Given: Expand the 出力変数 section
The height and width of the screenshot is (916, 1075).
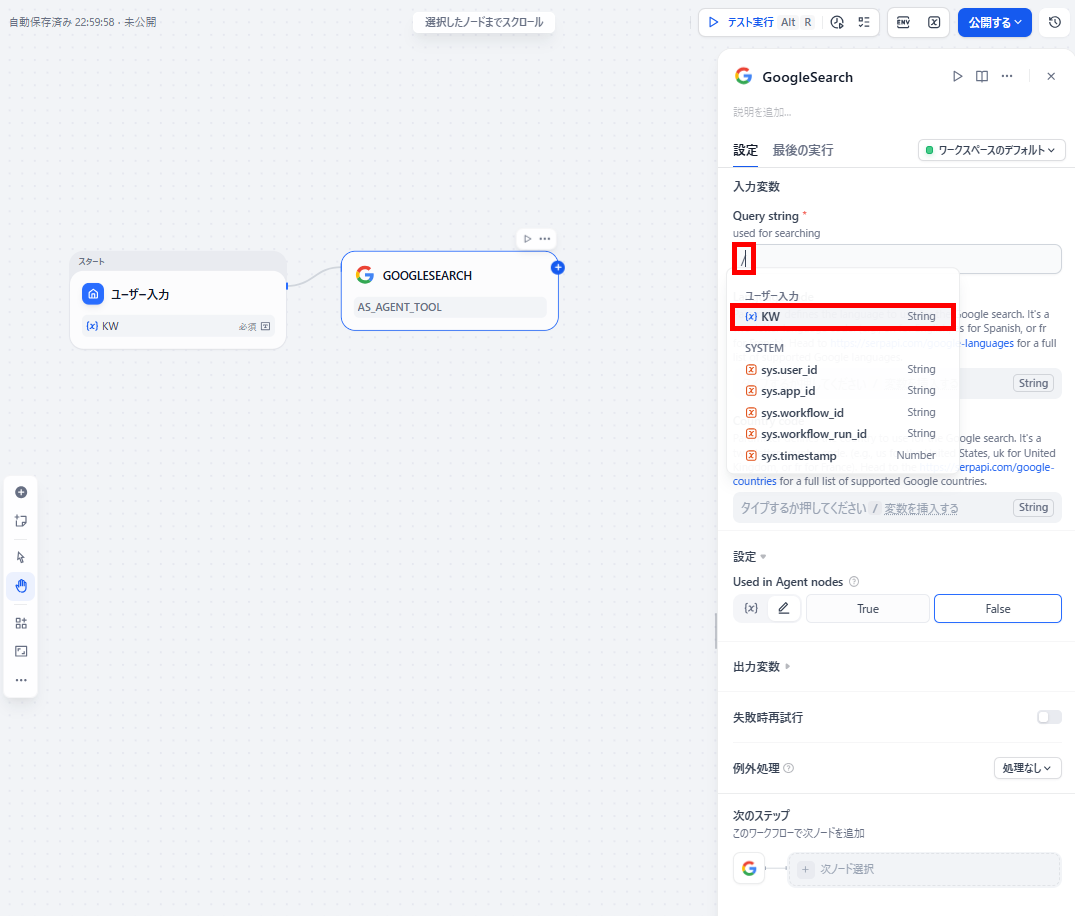Looking at the screenshot, I should click(761, 666).
